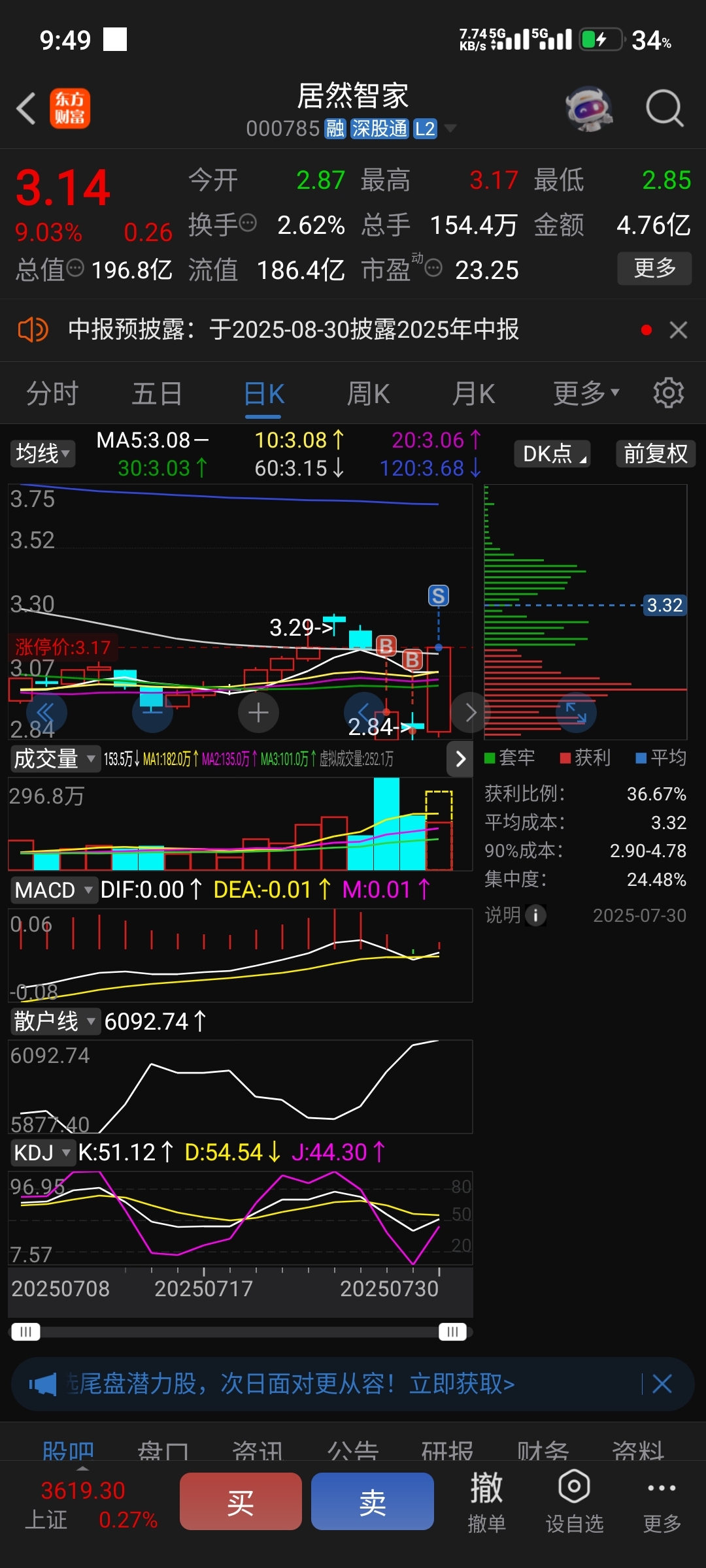This screenshot has height=1568, width=706.
Task: Open the 公告 bottom tab
Action: [x=353, y=1450]
